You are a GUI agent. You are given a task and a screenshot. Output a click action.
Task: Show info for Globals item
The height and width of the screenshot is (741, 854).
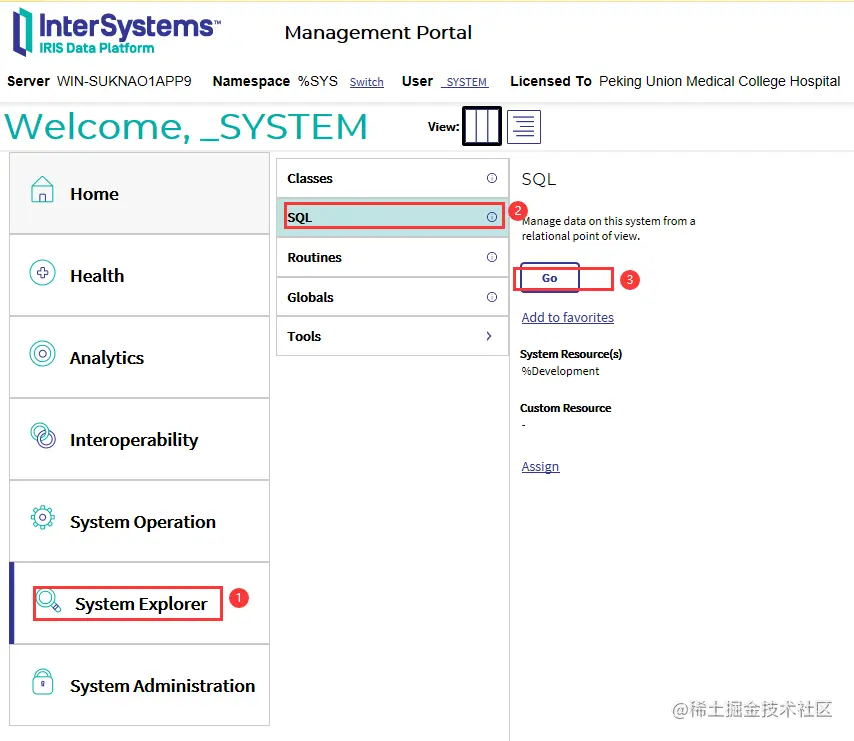click(x=492, y=297)
